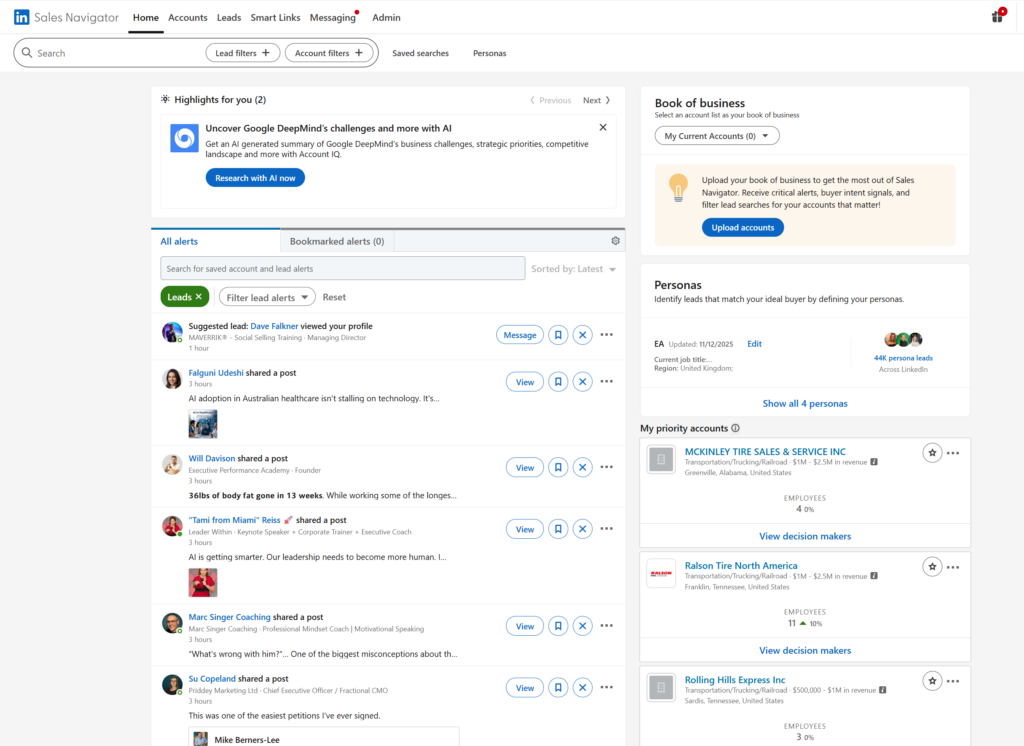Open the Admin menu
This screenshot has width=1024, height=746.
(387, 18)
